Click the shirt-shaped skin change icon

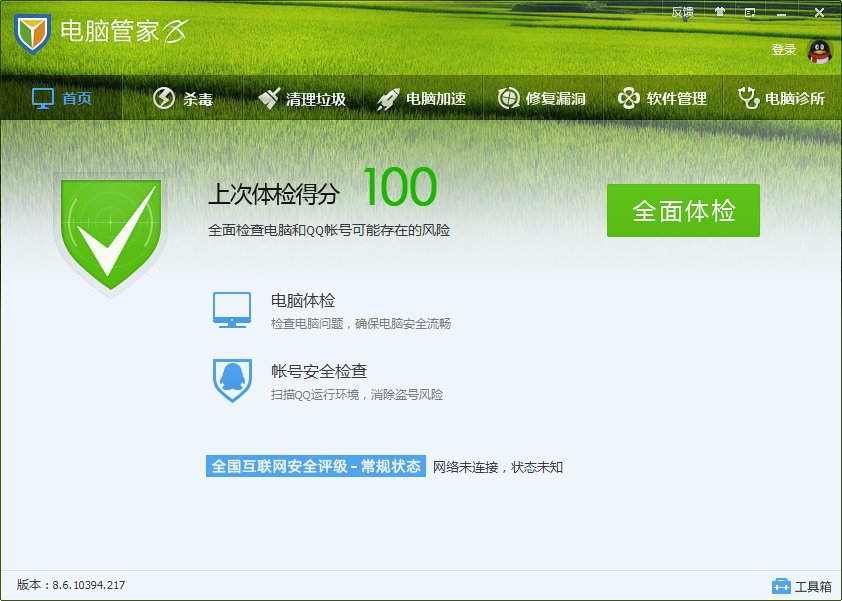[720, 11]
